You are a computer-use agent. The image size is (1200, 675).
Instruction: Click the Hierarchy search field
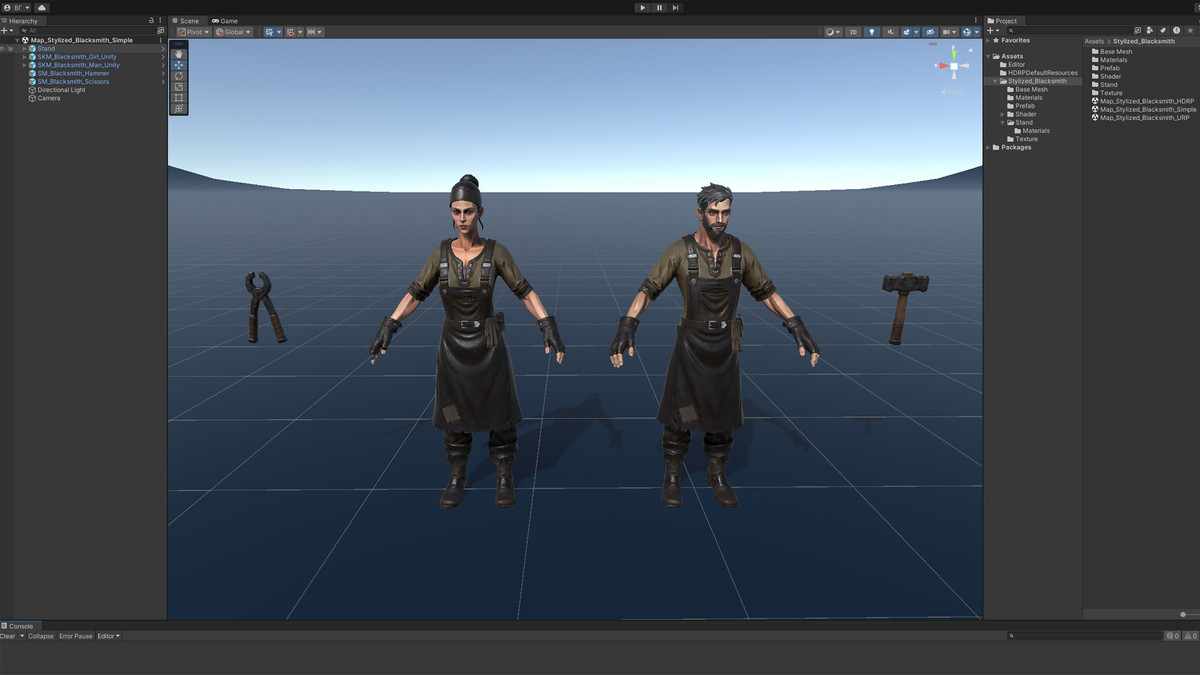(88, 30)
